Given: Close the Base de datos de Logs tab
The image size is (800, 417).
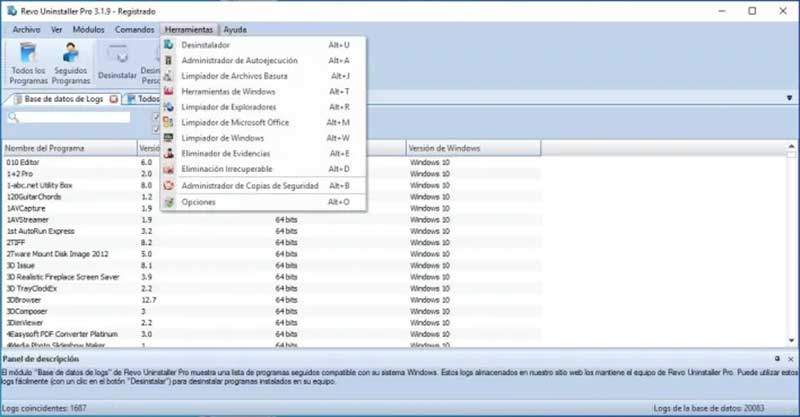Looking at the screenshot, I should pos(114,99).
